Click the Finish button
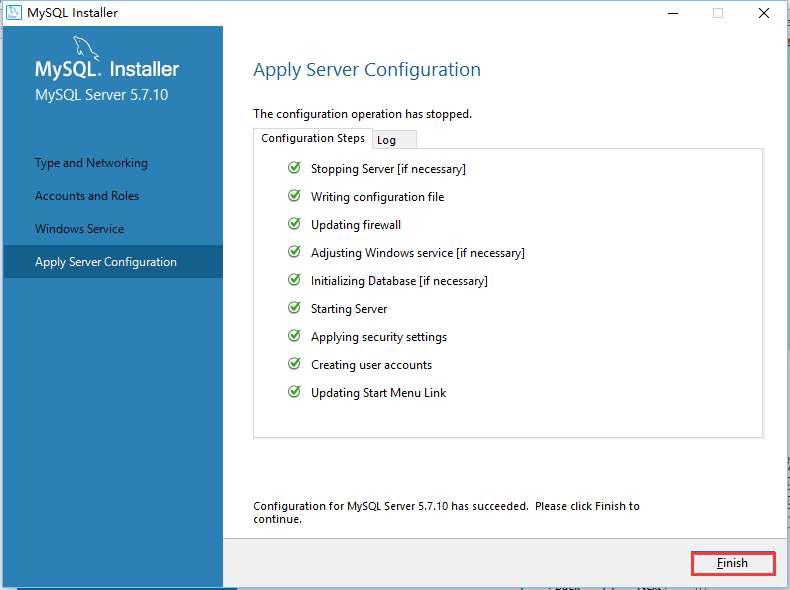Image resolution: width=790 pixels, height=590 pixels. (x=733, y=563)
